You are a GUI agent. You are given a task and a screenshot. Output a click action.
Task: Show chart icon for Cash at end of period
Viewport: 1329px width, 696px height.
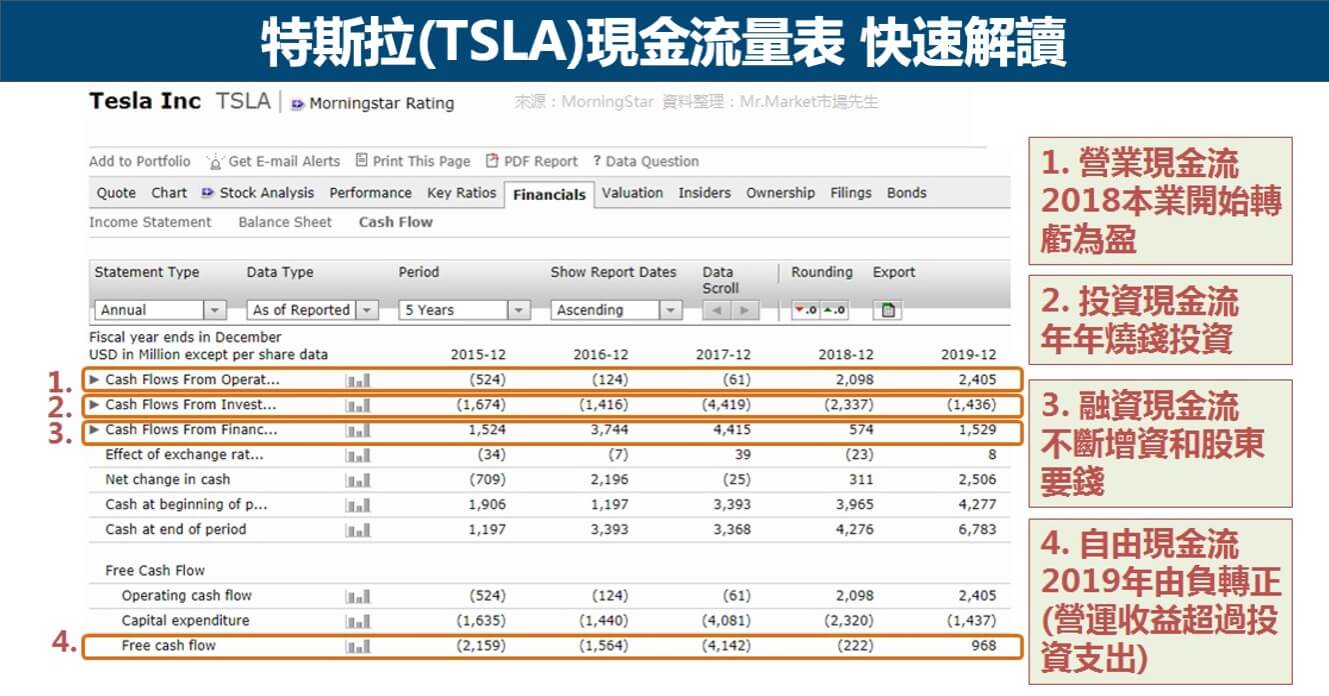pos(357,530)
